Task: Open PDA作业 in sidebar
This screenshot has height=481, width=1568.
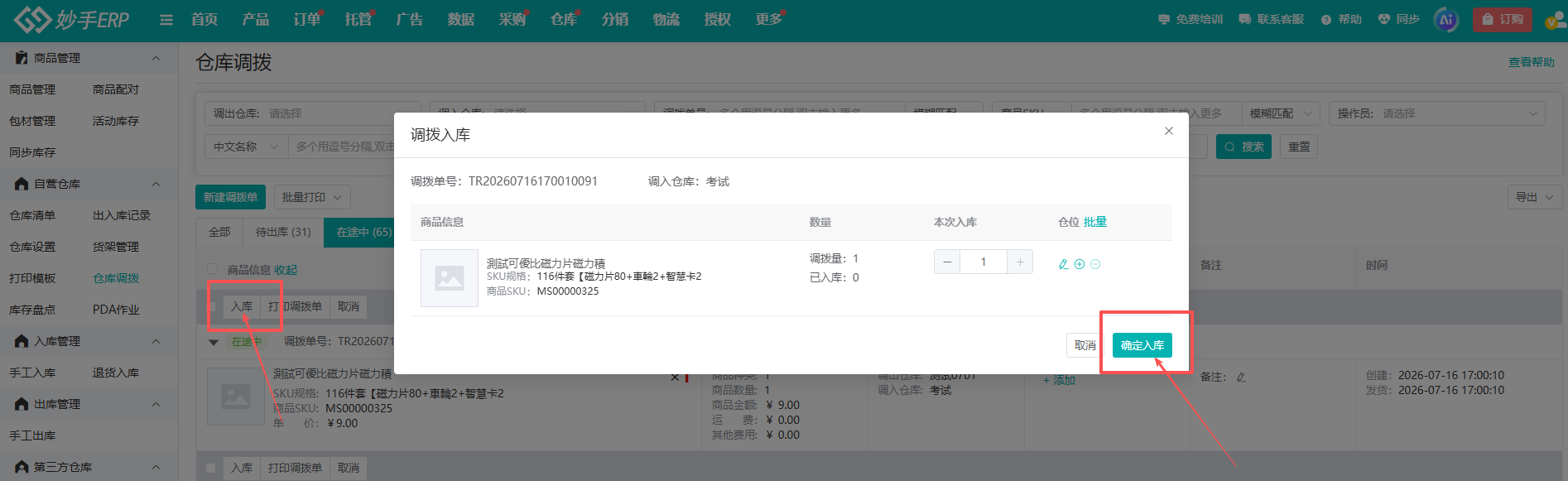Action: 116,310
